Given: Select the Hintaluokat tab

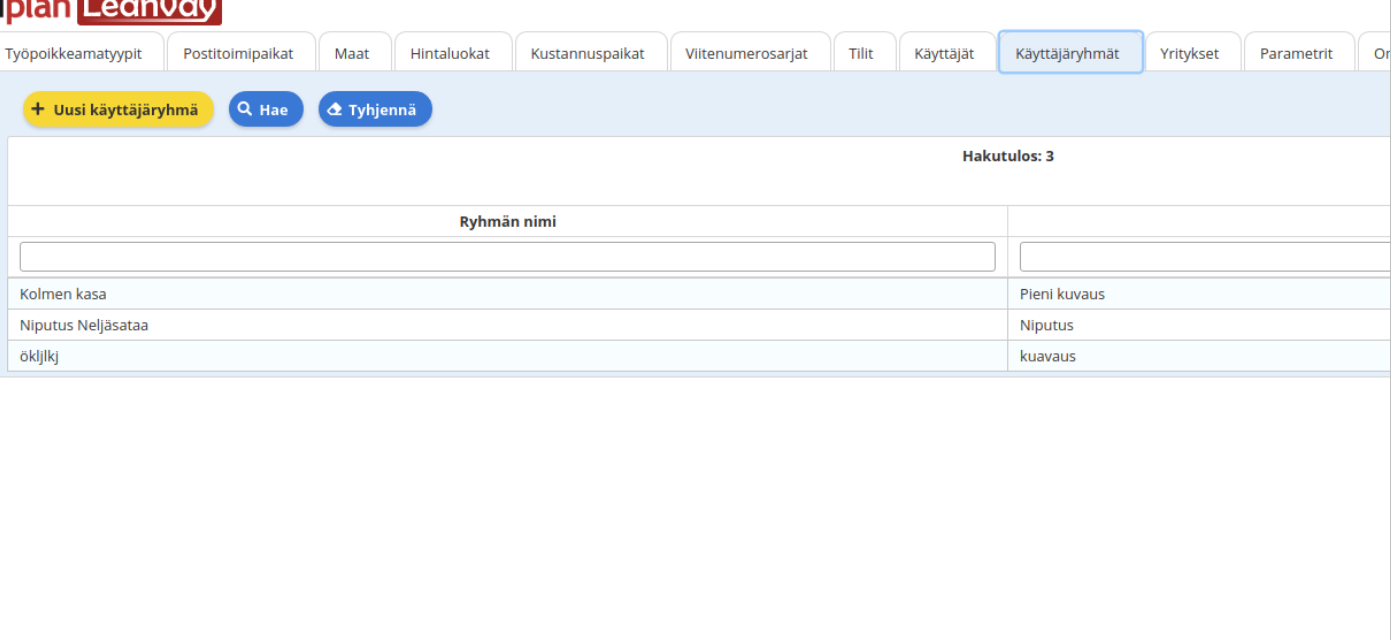Looking at the screenshot, I should pyautogui.click(x=453, y=53).
